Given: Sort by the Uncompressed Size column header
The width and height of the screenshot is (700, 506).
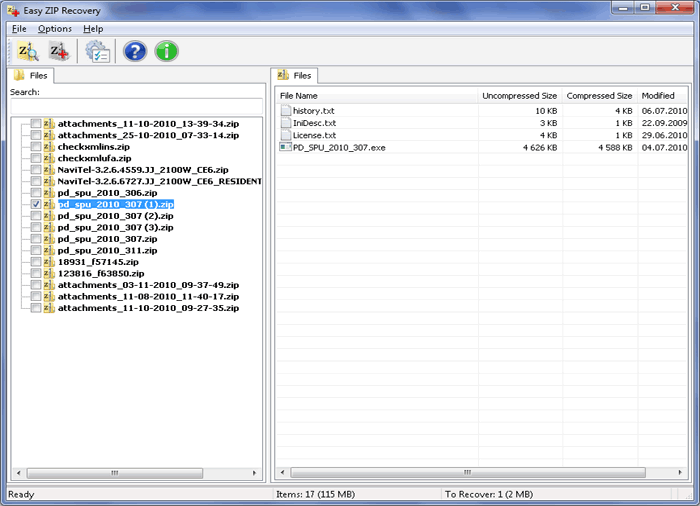Looking at the screenshot, I should tap(519, 96).
